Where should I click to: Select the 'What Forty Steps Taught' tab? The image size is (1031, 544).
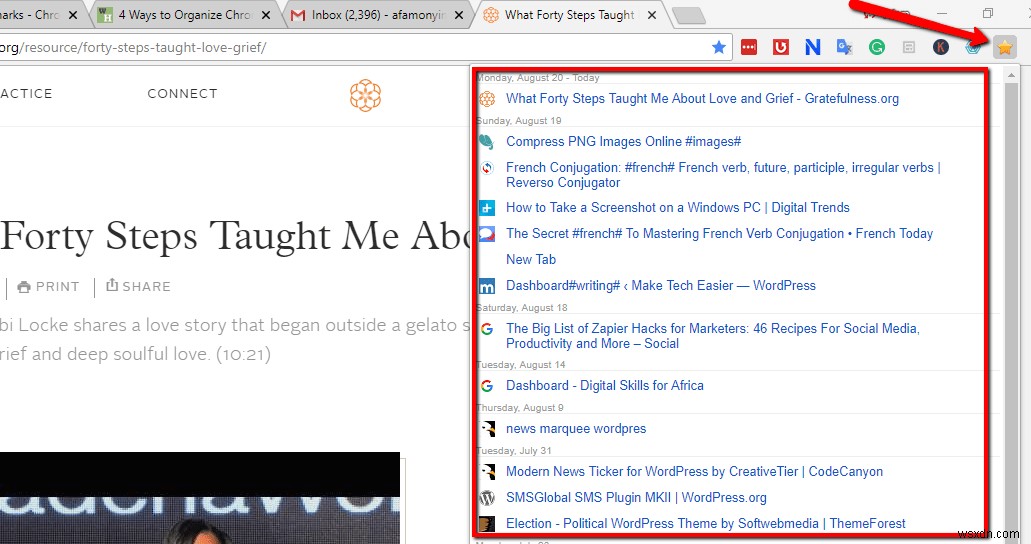pos(569,14)
